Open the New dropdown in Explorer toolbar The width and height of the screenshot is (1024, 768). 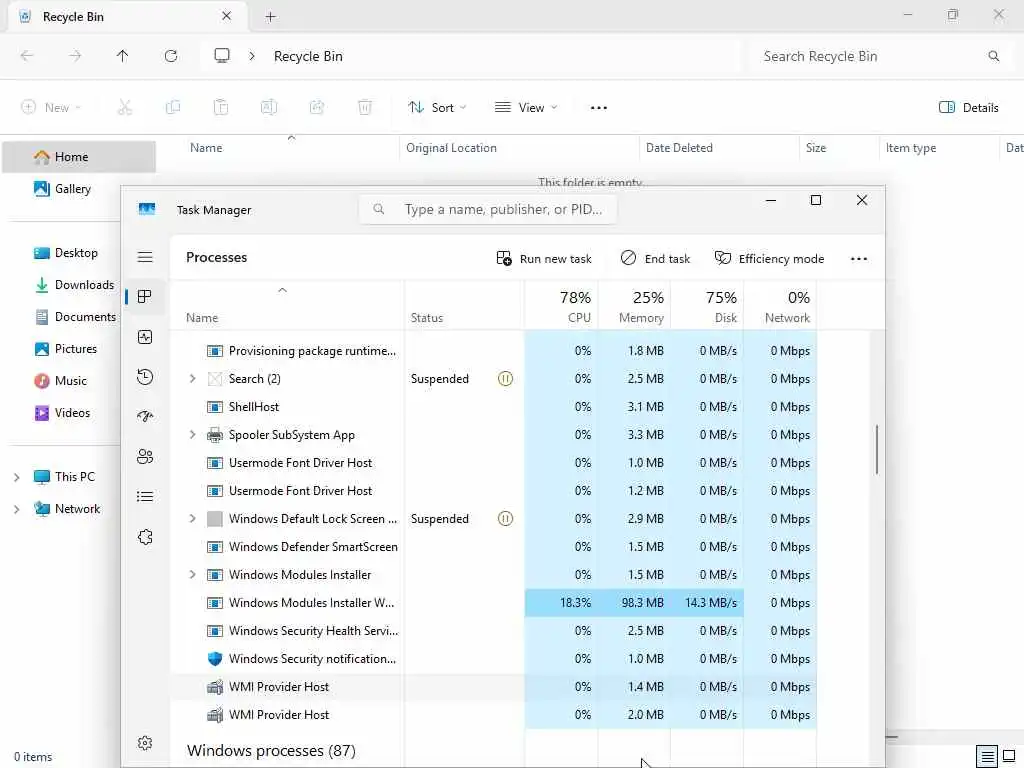point(51,108)
